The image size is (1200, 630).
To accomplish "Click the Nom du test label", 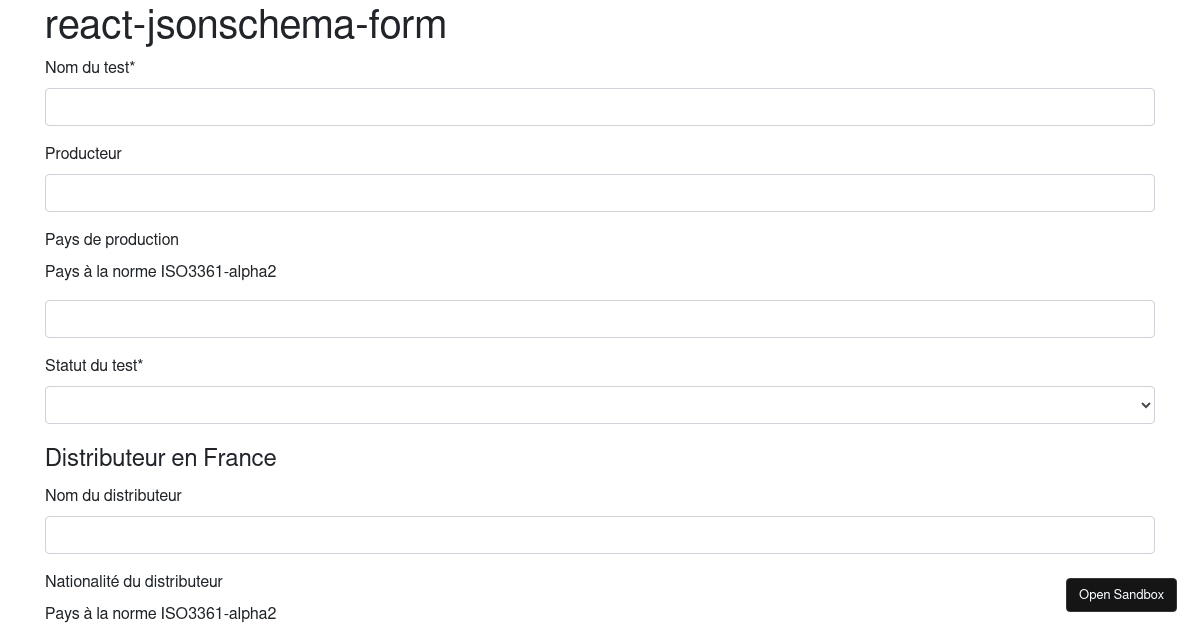I will click(x=90, y=68).
